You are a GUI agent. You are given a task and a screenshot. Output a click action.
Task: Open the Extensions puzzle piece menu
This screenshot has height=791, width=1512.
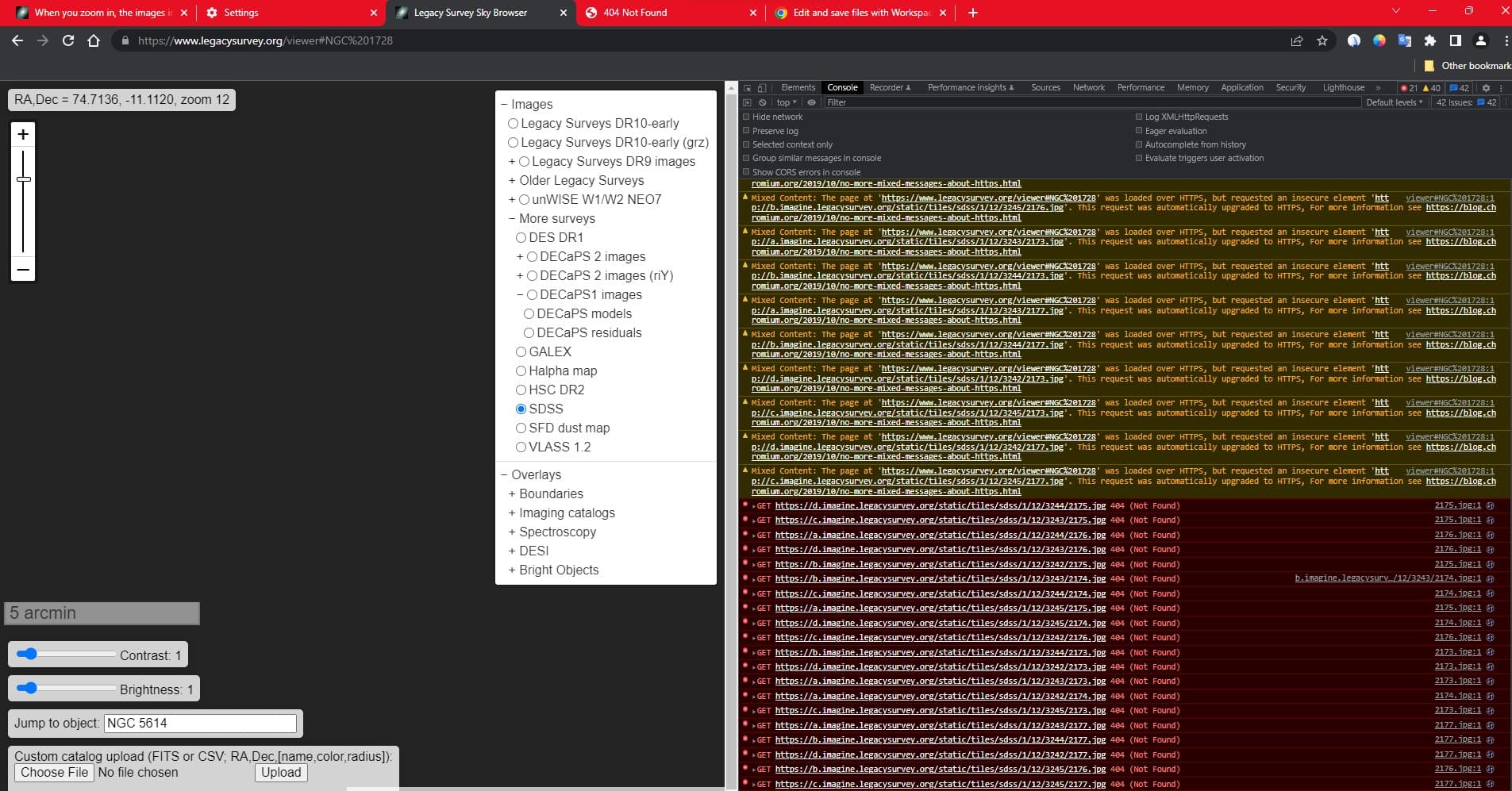point(1429,40)
